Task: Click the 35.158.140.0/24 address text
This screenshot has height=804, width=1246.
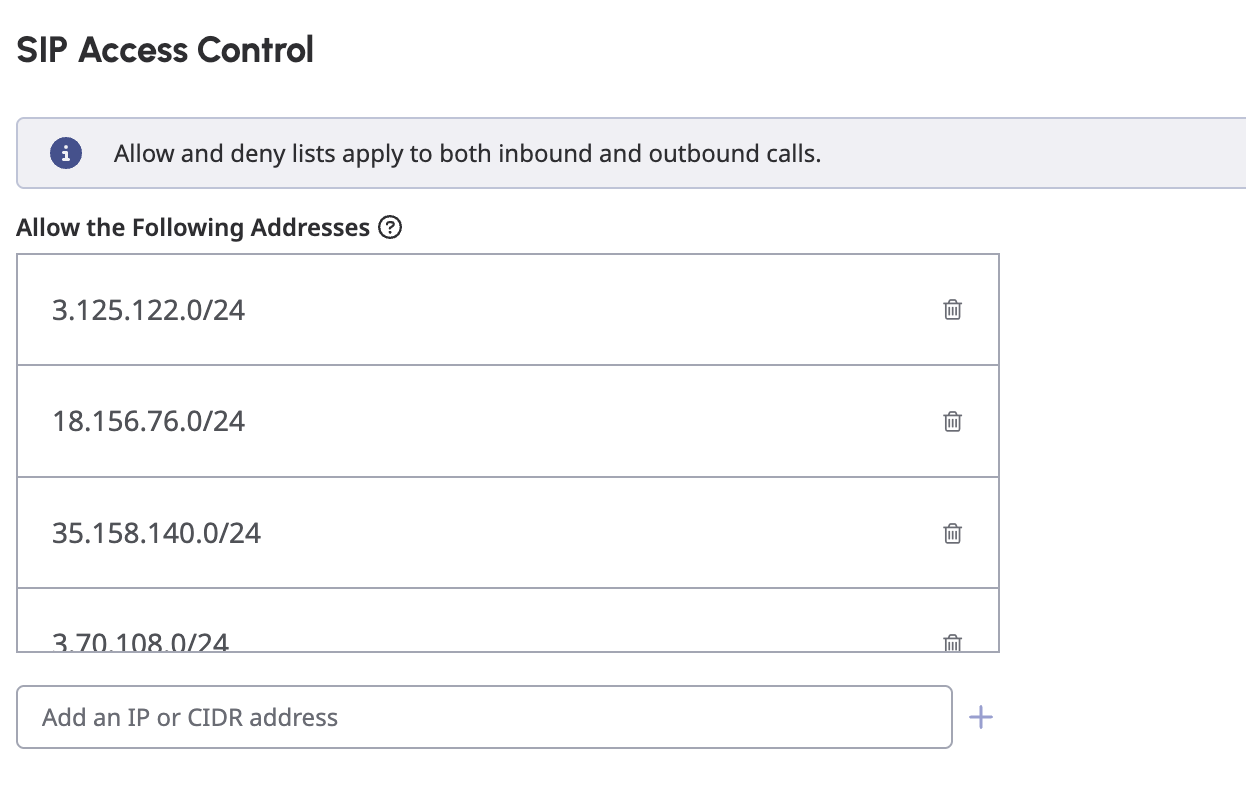Action: click(156, 533)
